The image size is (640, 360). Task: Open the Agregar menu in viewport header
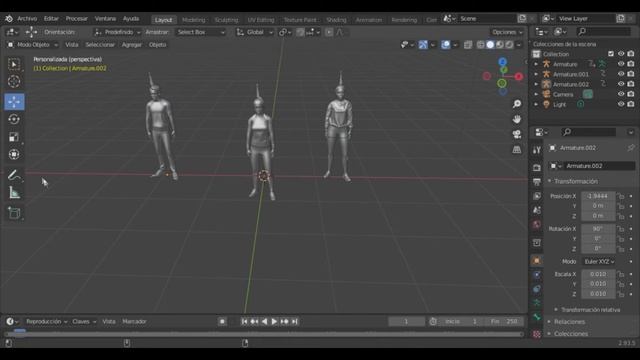point(131,45)
